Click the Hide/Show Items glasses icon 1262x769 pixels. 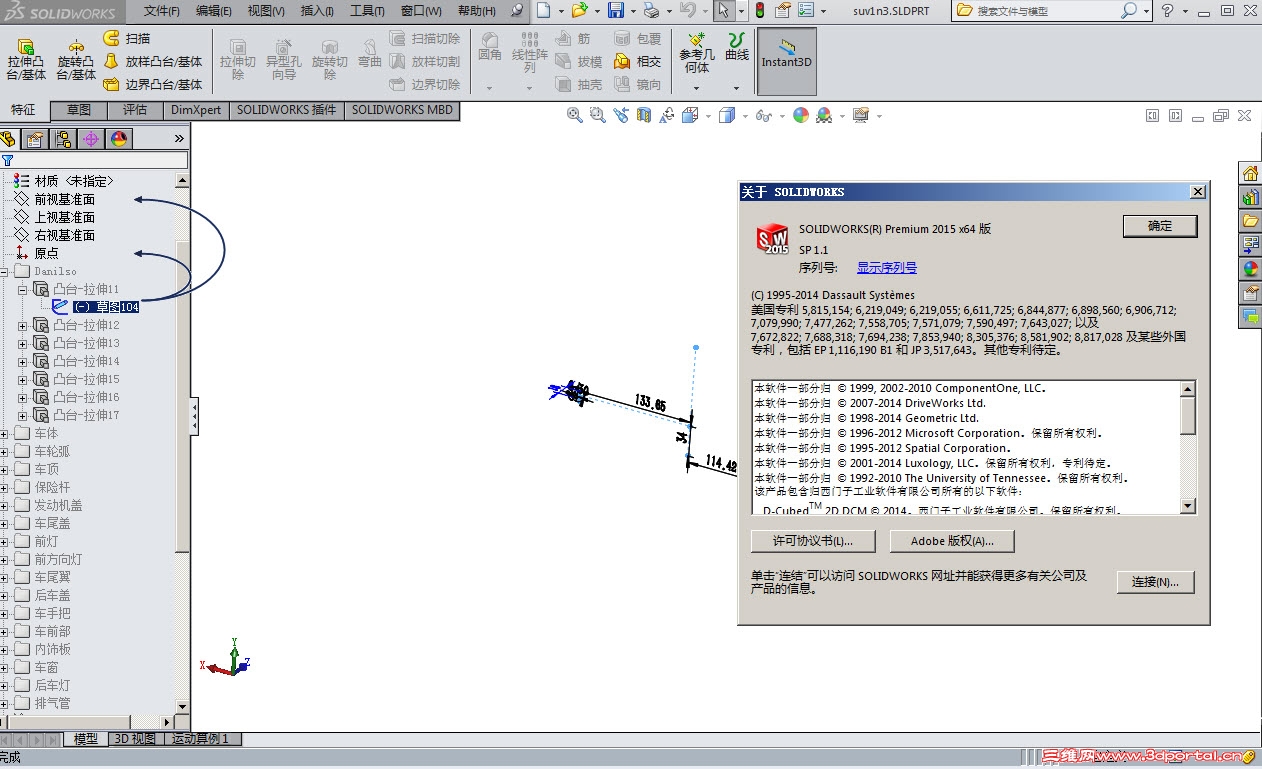click(764, 116)
